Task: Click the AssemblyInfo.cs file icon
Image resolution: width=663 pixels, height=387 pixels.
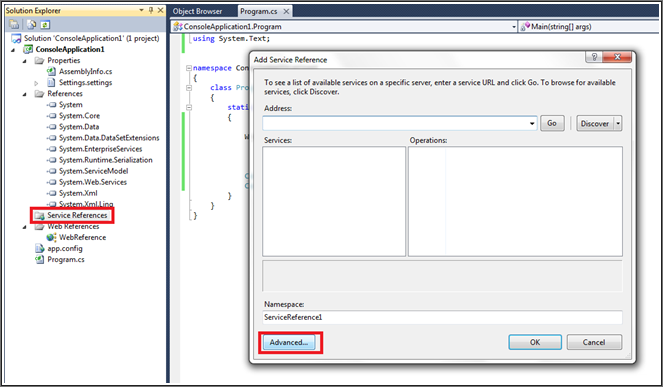Action: coord(51,71)
